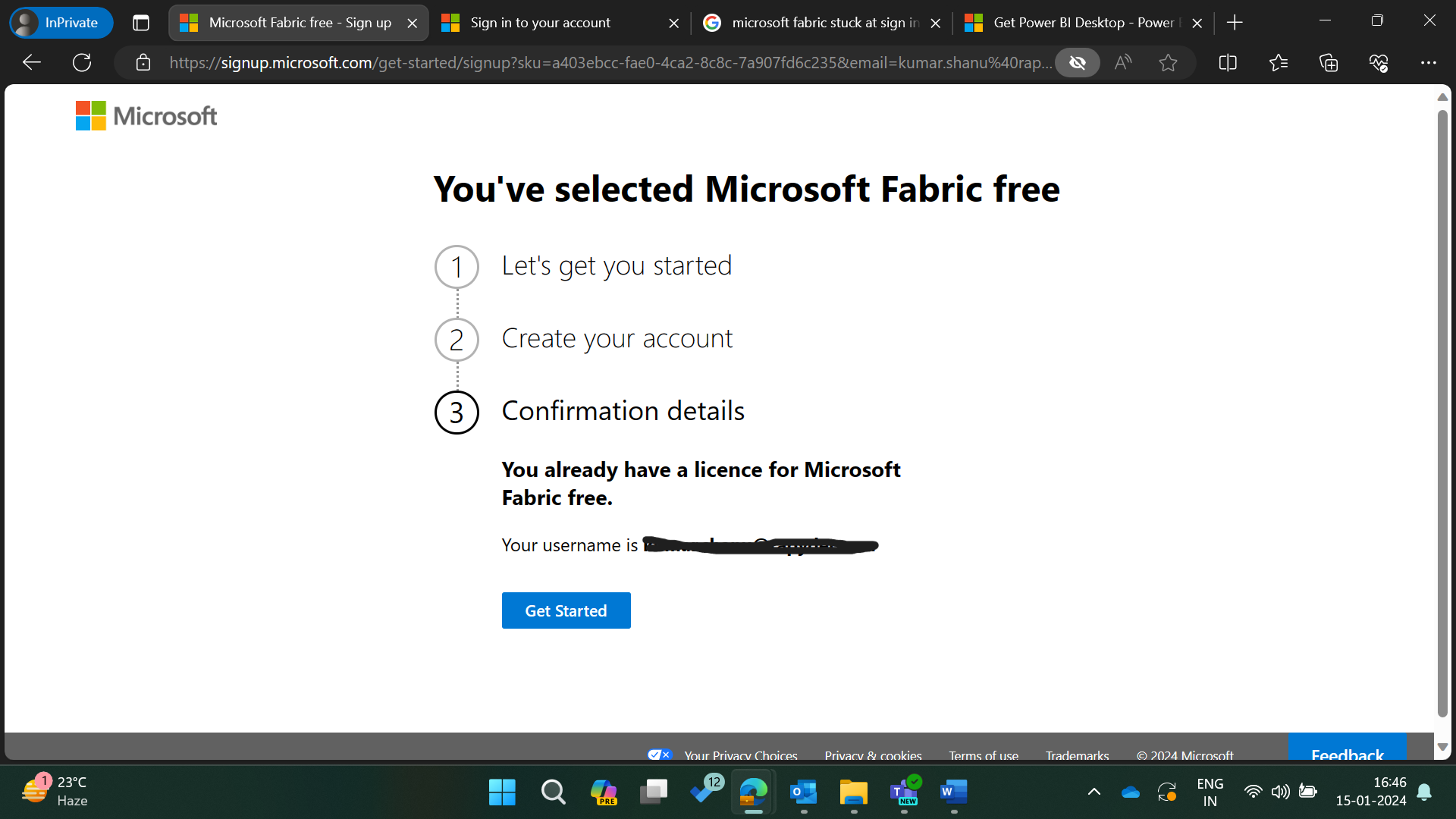Open Terms of use link
The width and height of the screenshot is (1456, 819).
pos(984,755)
